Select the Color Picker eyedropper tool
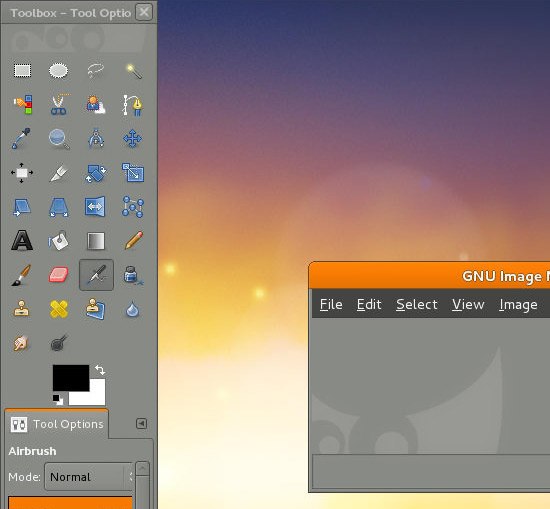The image size is (550, 509). pos(21,139)
